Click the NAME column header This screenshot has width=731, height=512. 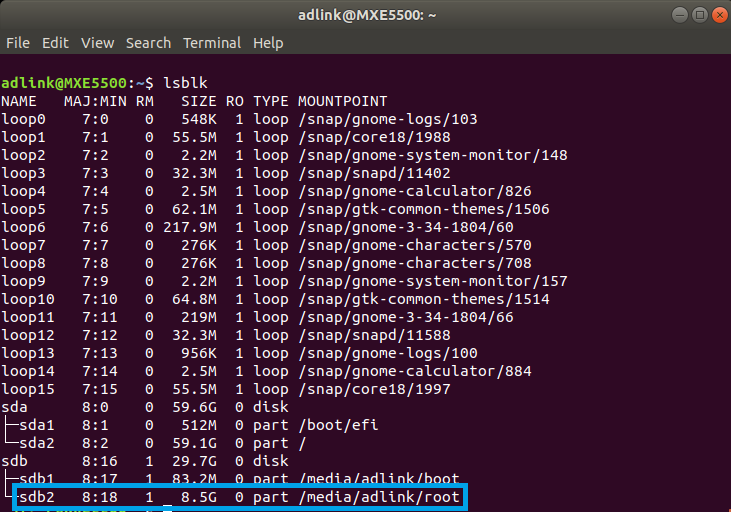[18, 101]
